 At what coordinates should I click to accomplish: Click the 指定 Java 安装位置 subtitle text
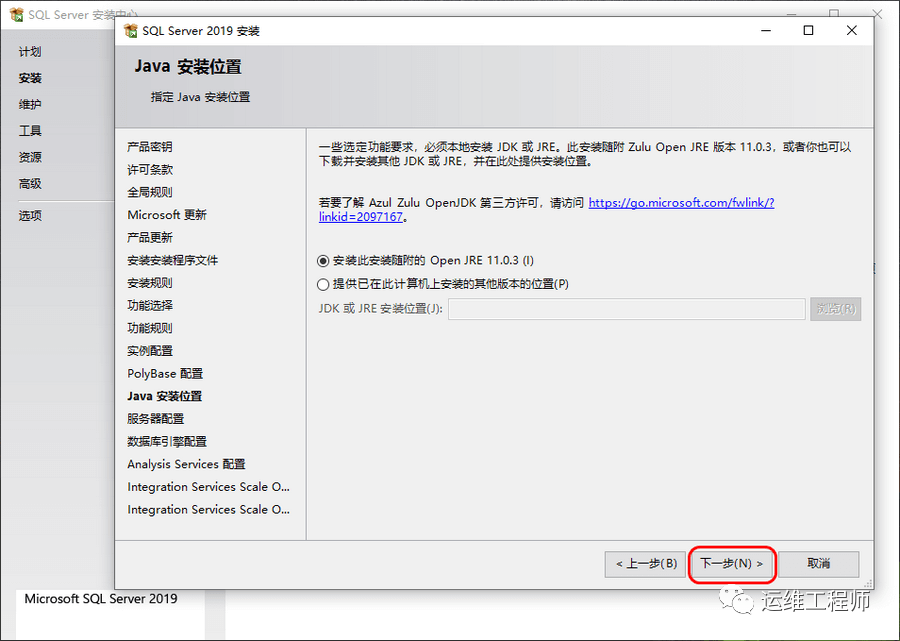(200, 97)
